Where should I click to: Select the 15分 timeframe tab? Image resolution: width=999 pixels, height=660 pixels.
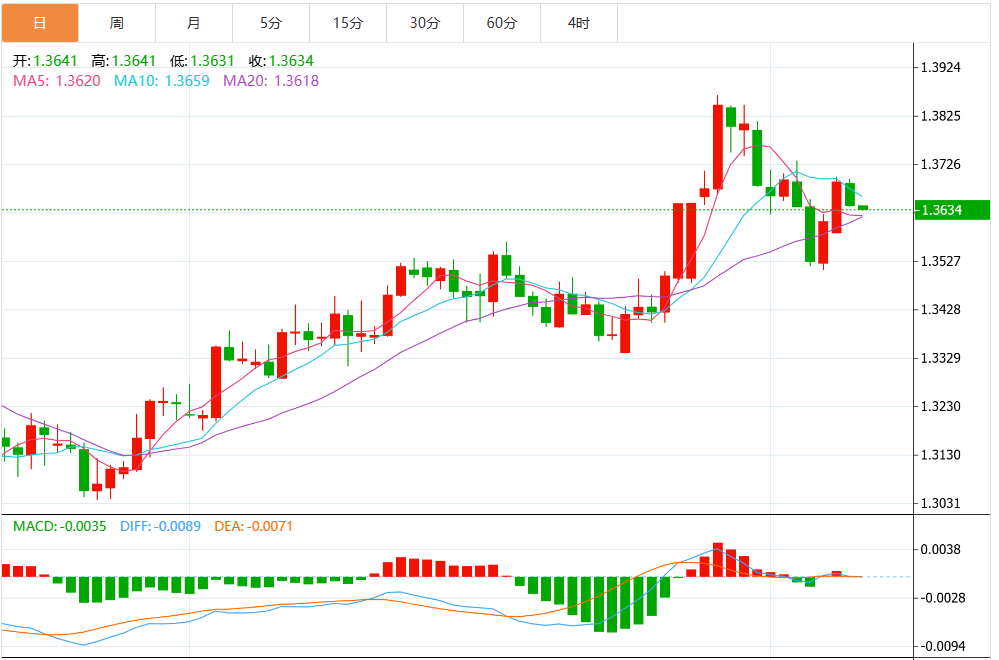point(347,22)
